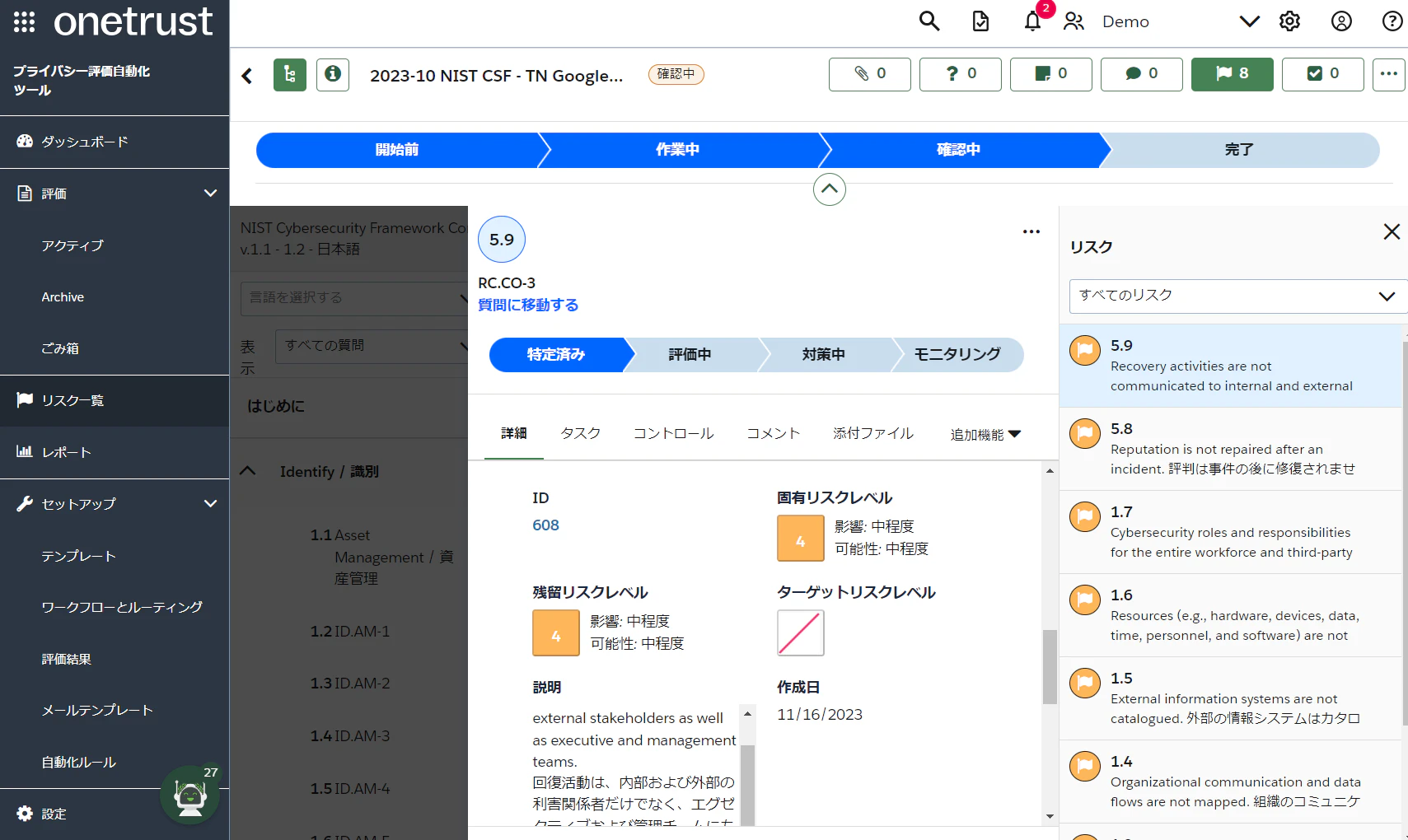The image size is (1408, 840).
Task: Select risk 1.4 flag icon in list
Action: click(x=1085, y=767)
